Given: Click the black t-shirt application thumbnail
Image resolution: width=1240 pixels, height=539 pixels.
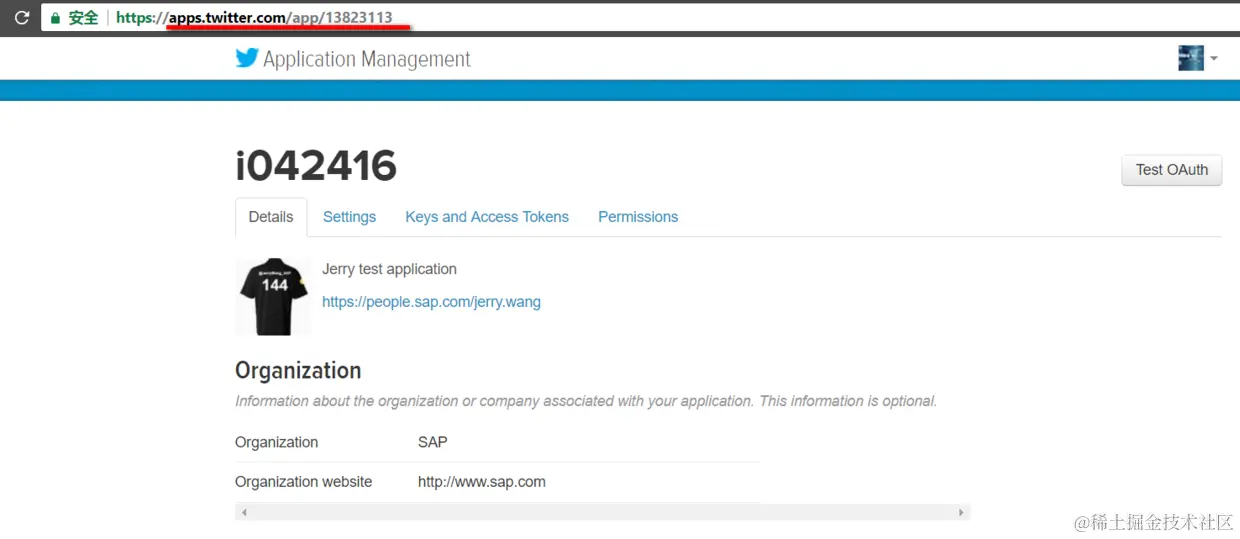Looking at the screenshot, I should coord(273,296).
